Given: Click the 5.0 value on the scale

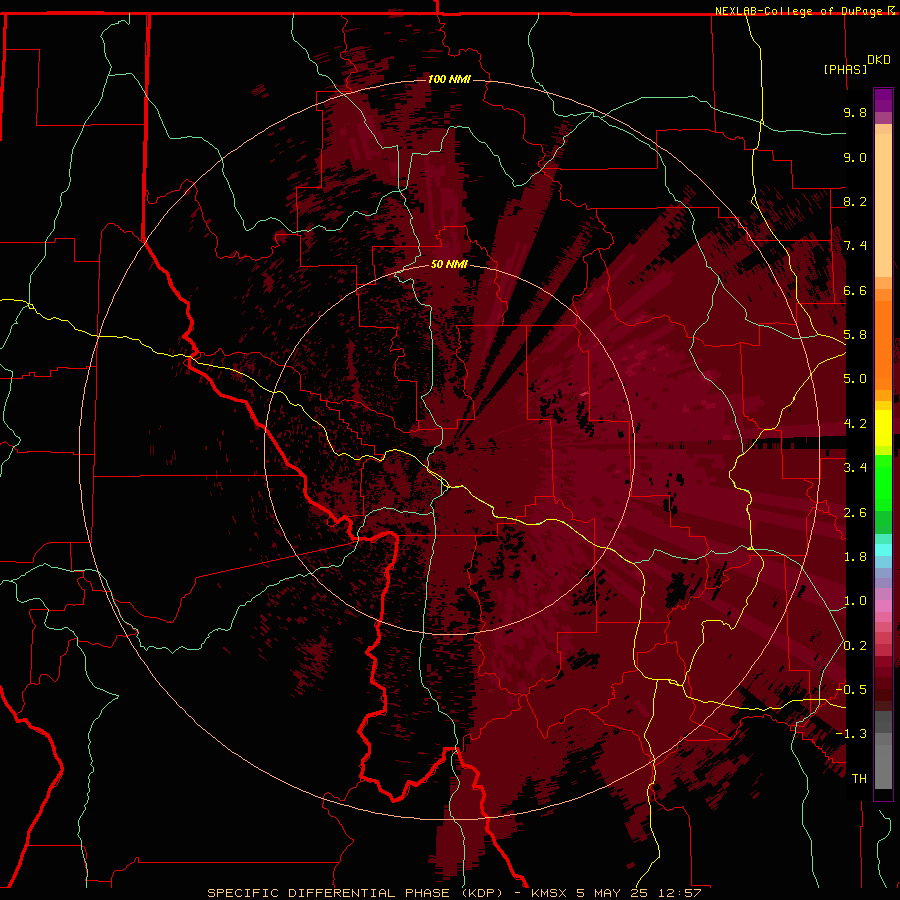Looking at the screenshot, I should [x=855, y=379].
